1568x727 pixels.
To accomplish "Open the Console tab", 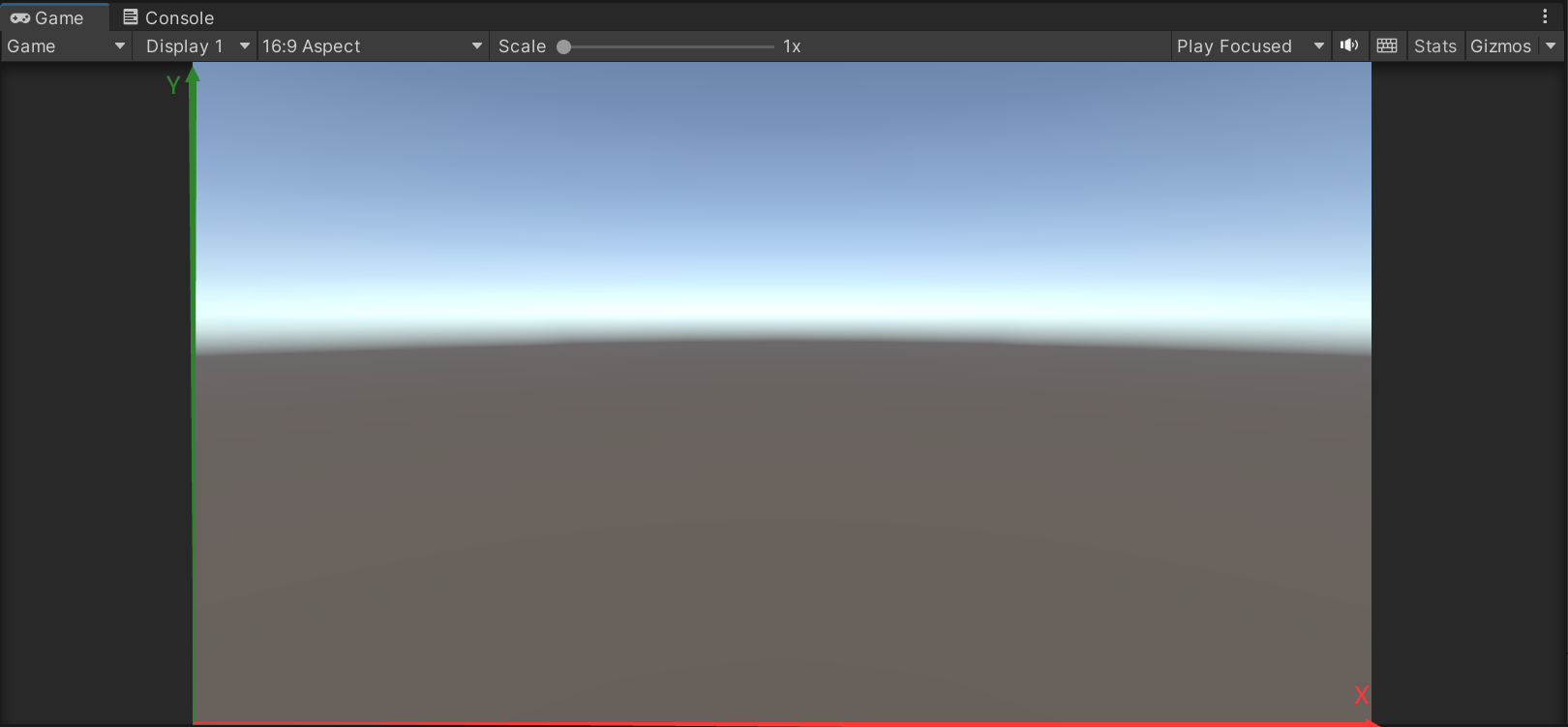I will coord(168,17).
